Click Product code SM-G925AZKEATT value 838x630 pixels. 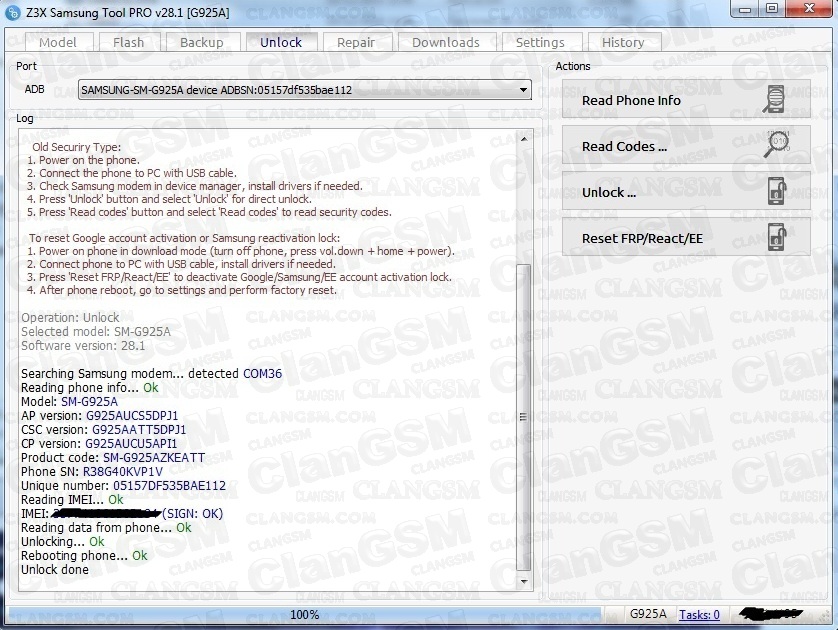(154, 457)
